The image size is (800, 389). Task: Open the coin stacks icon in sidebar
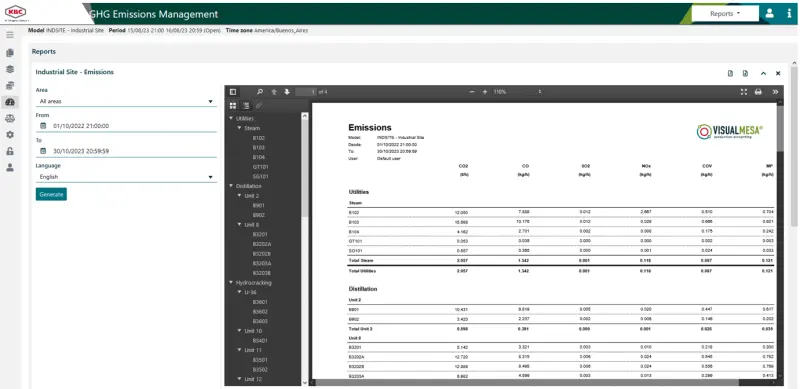tap(10, 85)
